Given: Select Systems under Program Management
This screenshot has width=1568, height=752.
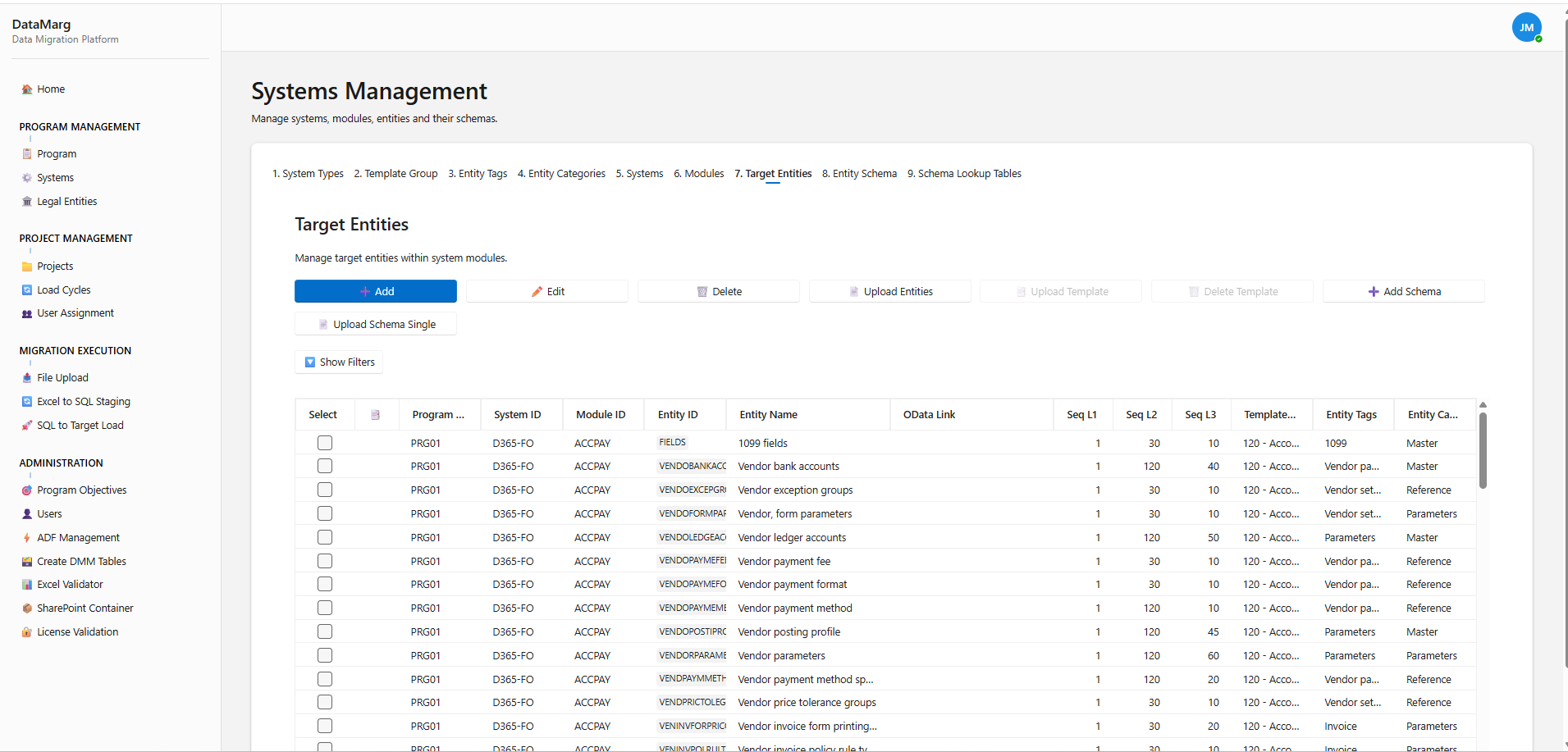Looking at the screenshot, I should [56, 177].
